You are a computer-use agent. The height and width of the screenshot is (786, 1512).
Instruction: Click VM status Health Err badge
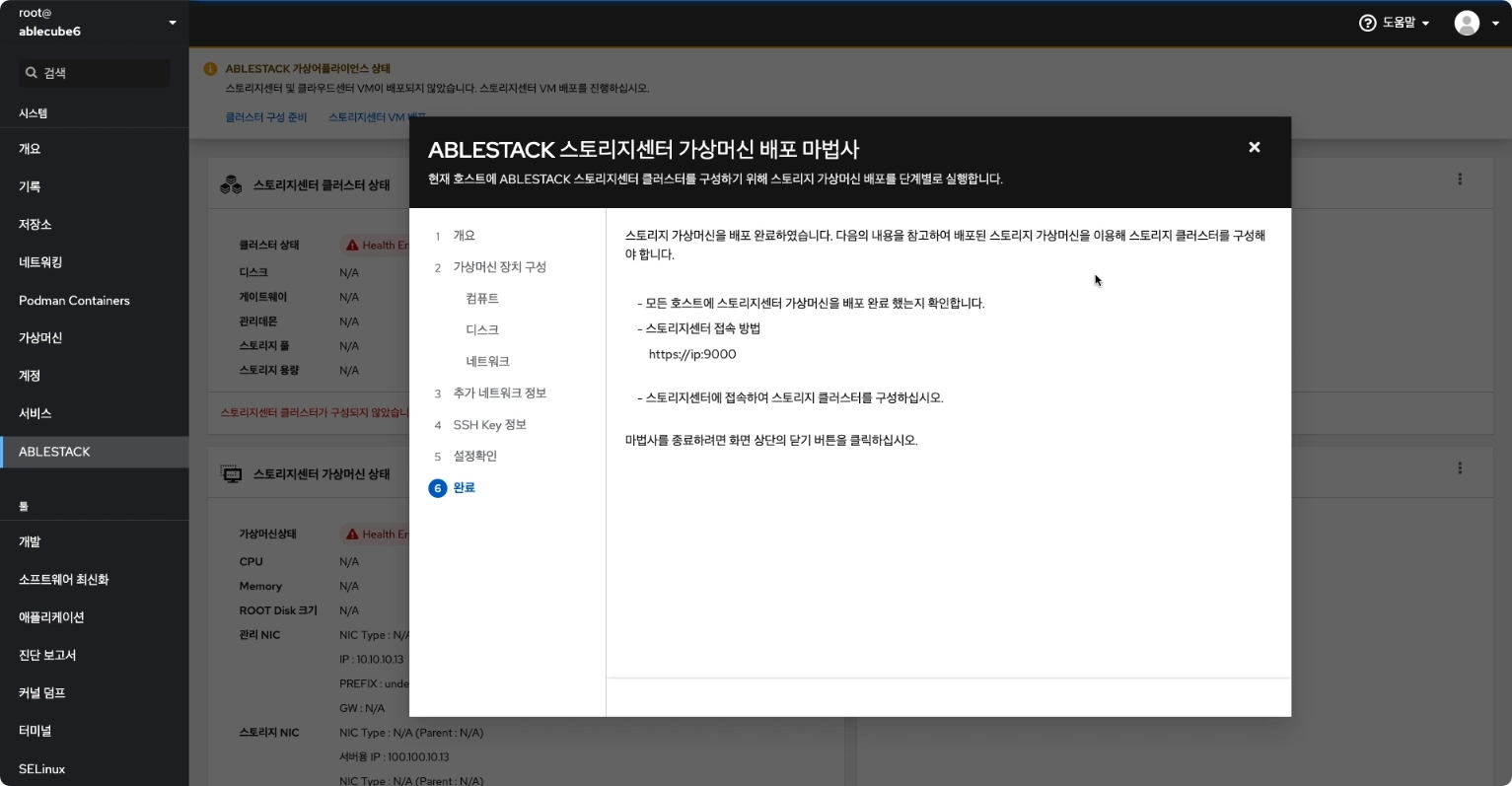(x=376, y=535)
